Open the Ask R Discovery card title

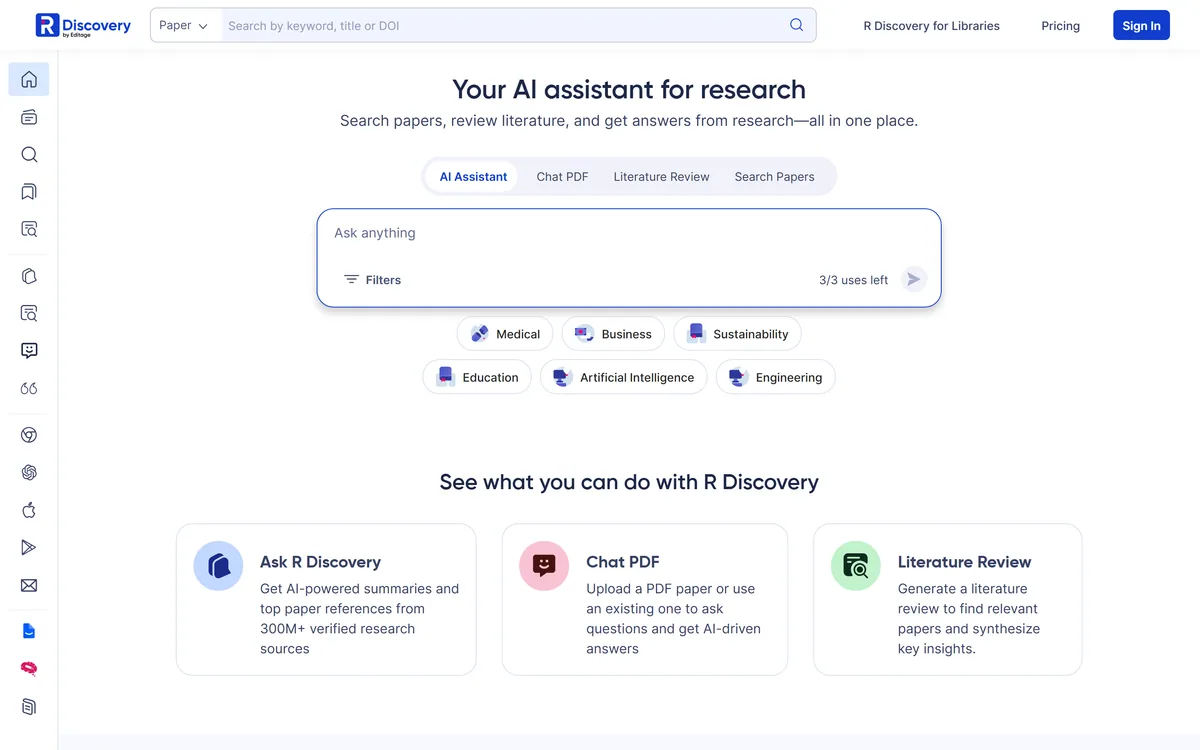(320, 562)
